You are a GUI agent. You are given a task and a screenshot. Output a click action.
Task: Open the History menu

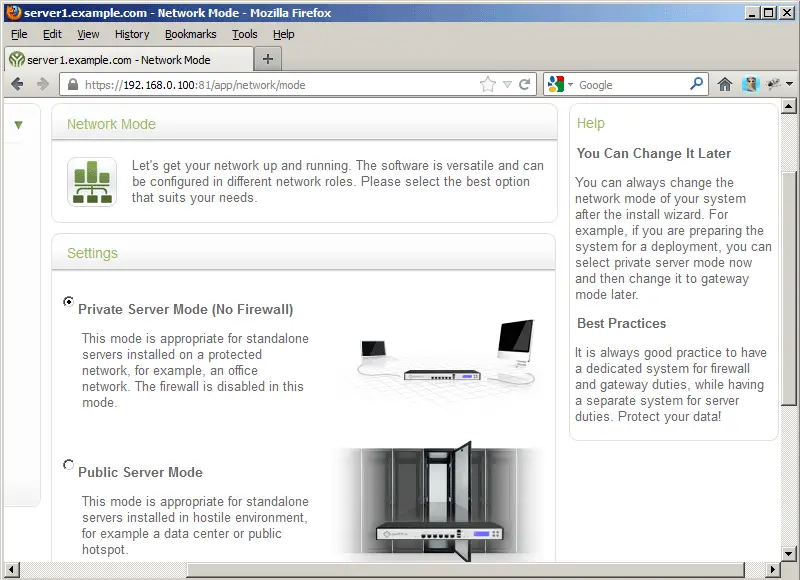click(x=132, y=34)
